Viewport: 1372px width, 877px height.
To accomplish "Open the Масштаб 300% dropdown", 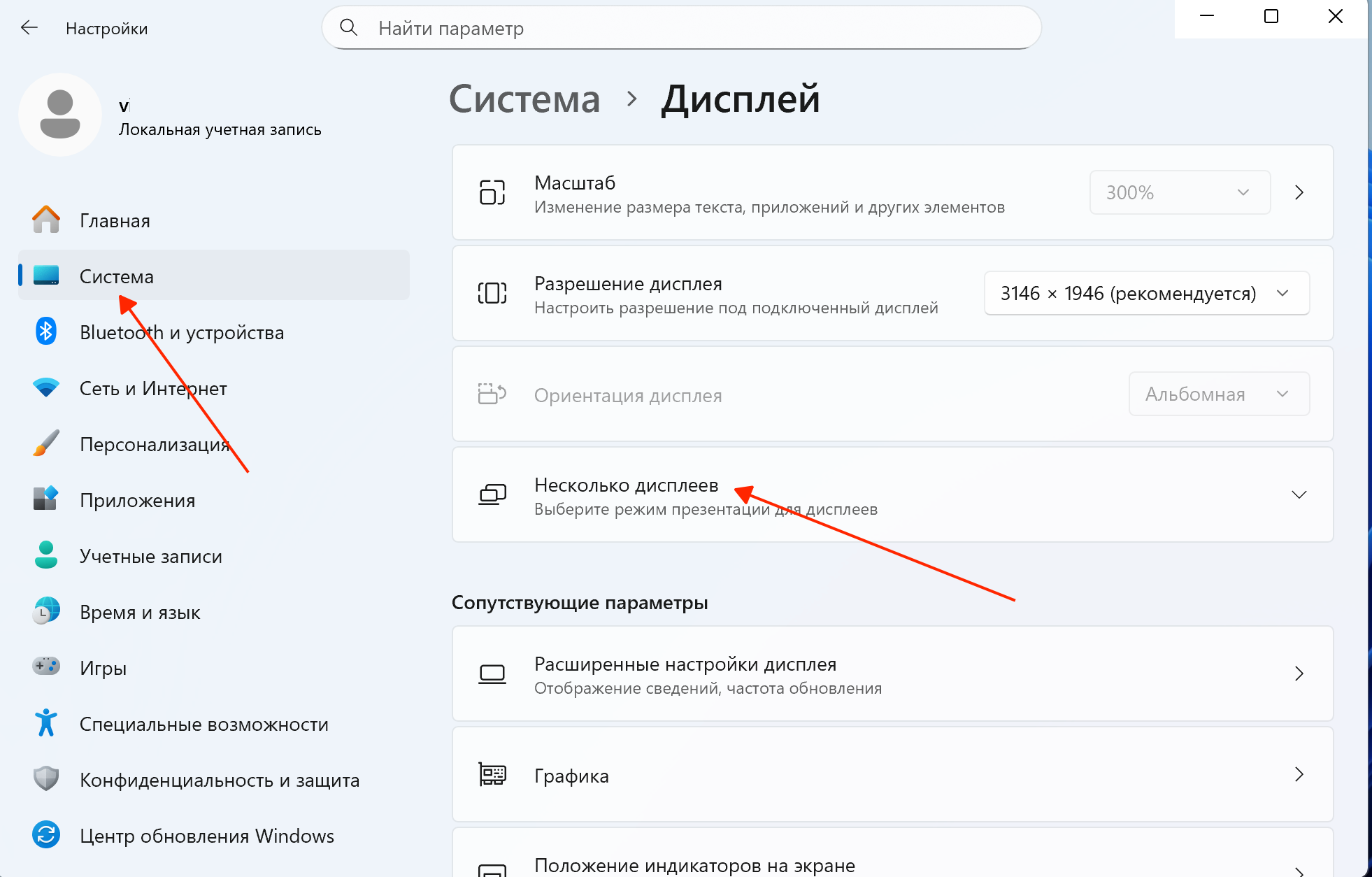I will [x=1180, y=192].
